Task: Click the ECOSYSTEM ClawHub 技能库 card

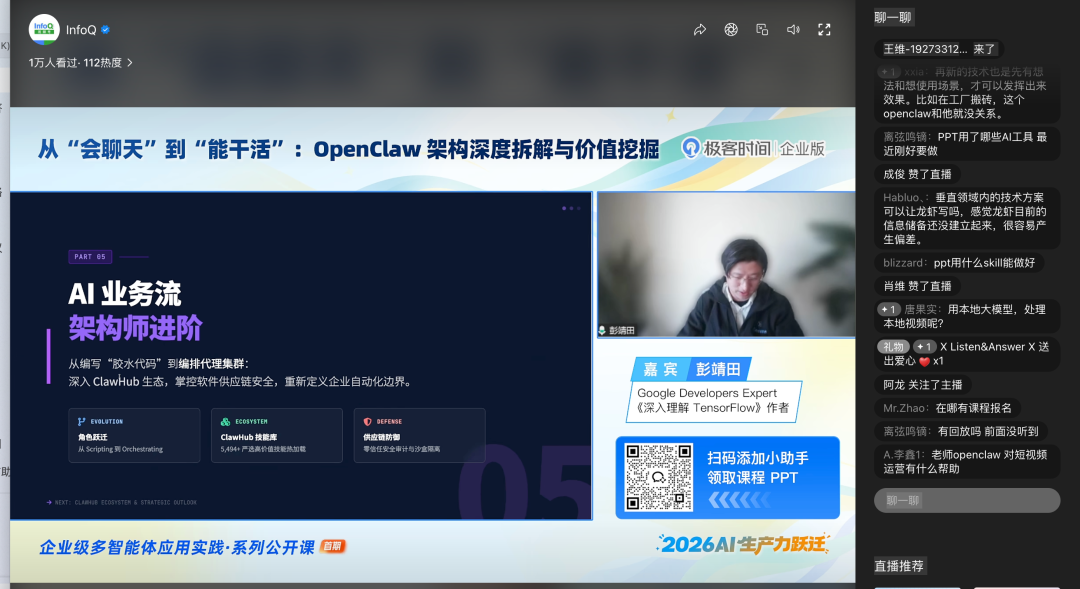Action: (277, 435)
